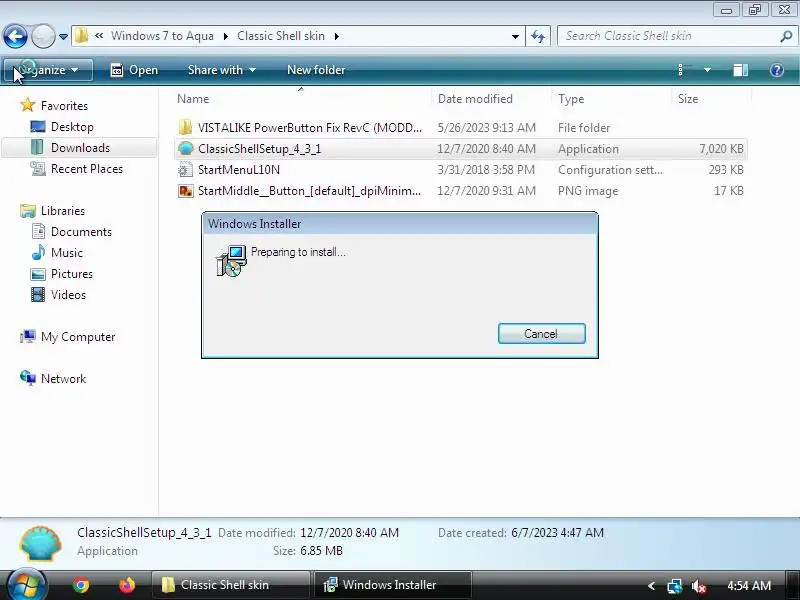The width and height of the screenshot is (800, 600).
Task: Click the VISTALIKE folder icon
Action: (185, 127)
